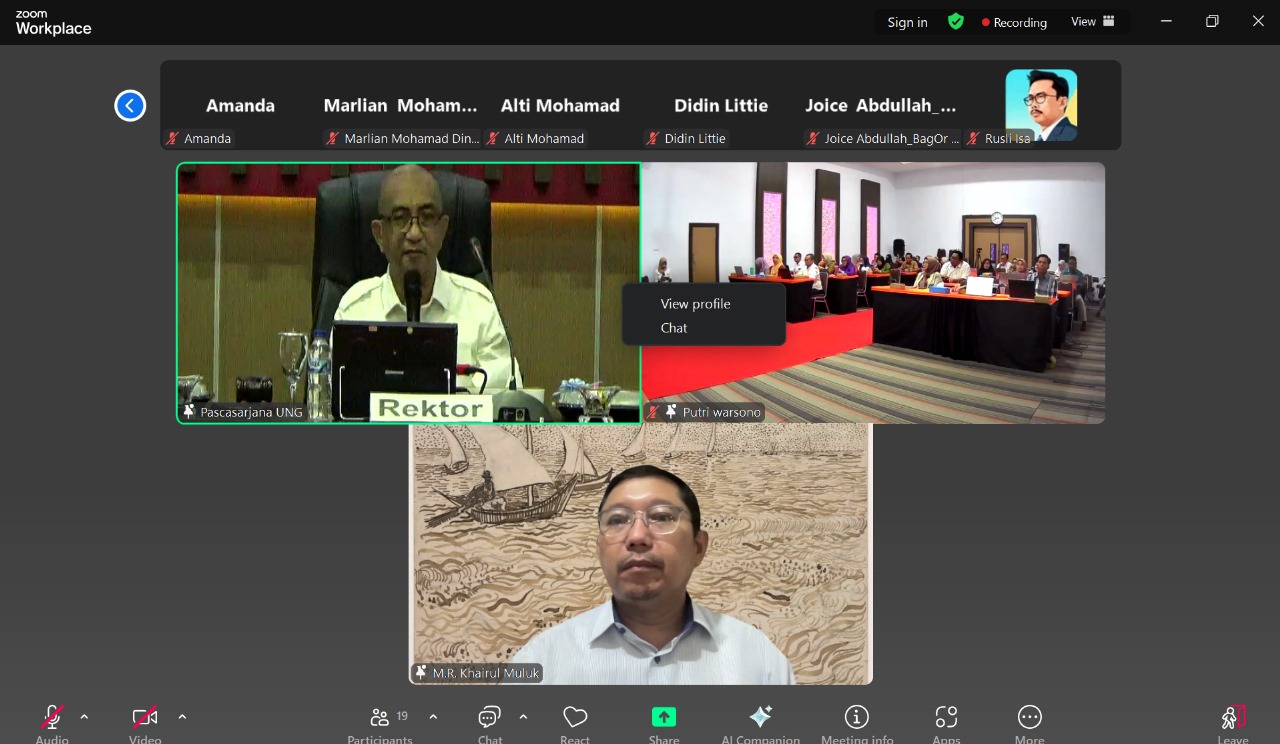Click the Recording indicator
This screenshot has width=1280, height=744.
pos(1014,22)
